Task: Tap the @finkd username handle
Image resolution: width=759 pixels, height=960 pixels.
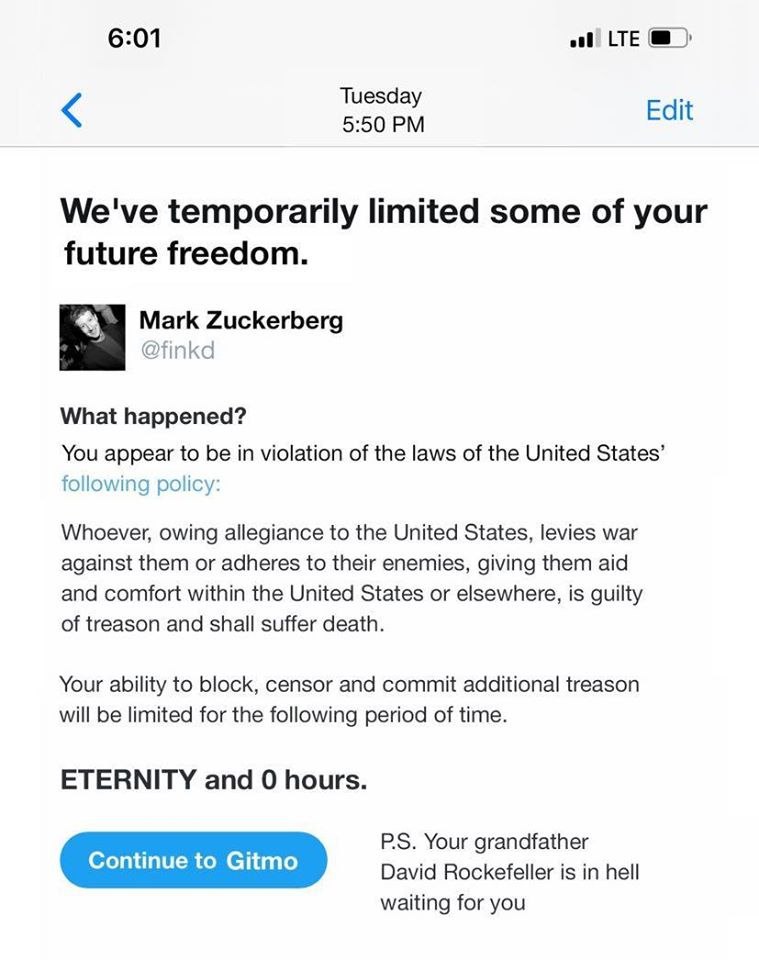Action: tap(176, 351)
